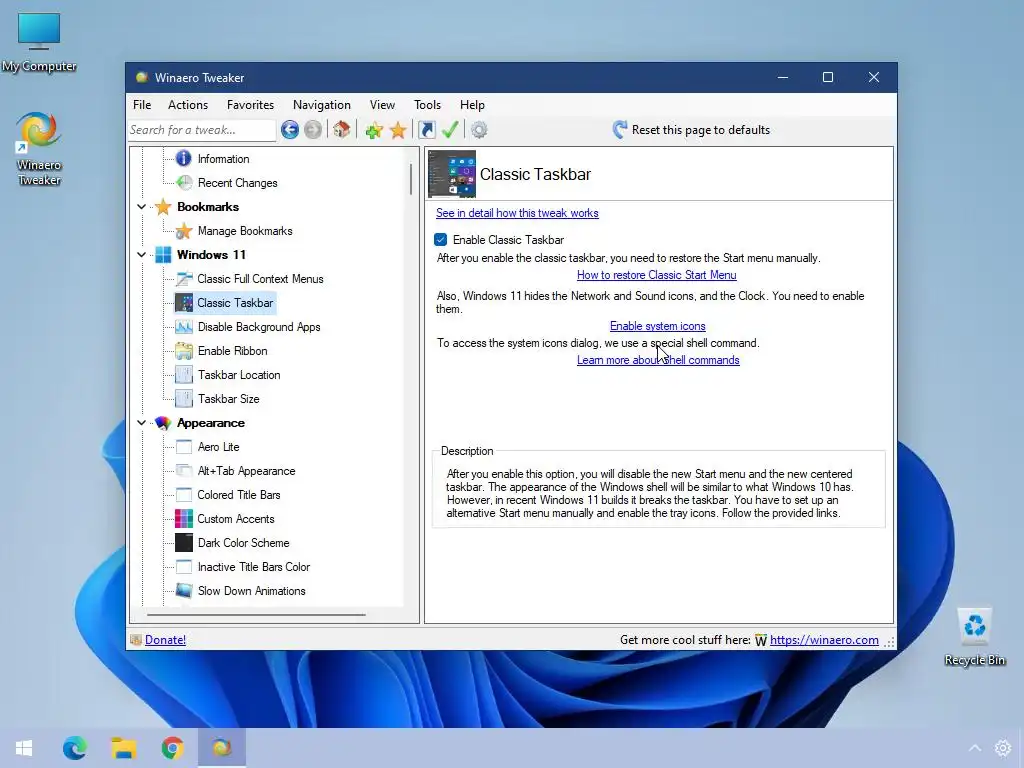
Task: Visit the https://winaero.com link
Action: click(824, 640)
